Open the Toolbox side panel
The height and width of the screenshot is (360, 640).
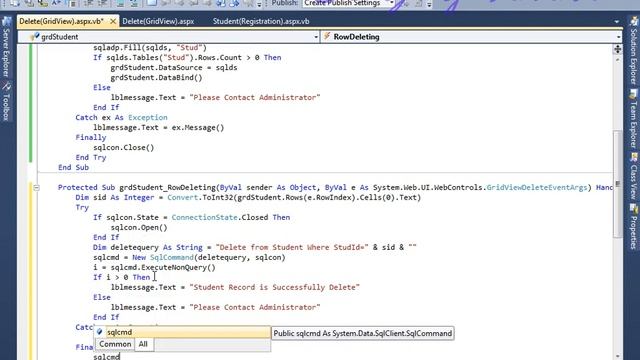(6, 102)
